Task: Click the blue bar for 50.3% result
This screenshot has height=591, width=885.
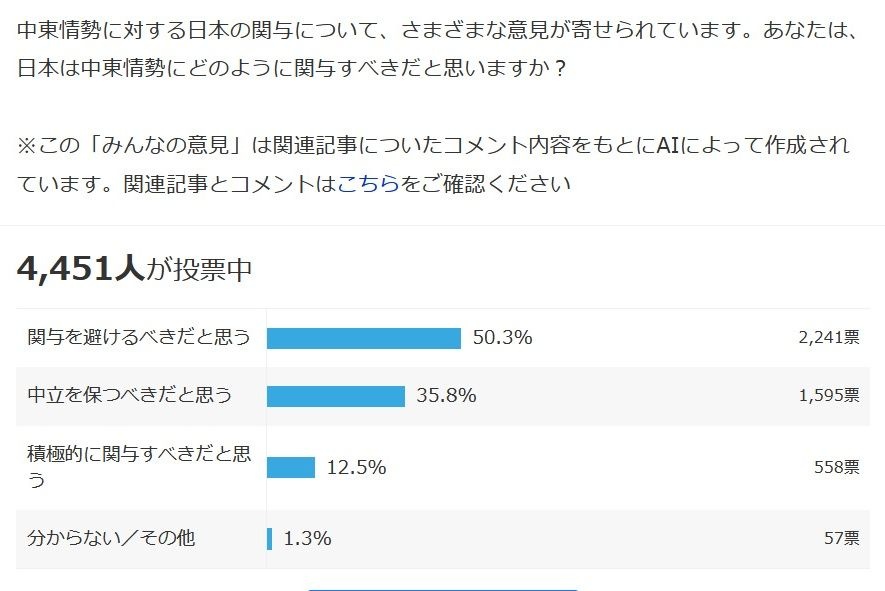Action: (x=364, y=338)
